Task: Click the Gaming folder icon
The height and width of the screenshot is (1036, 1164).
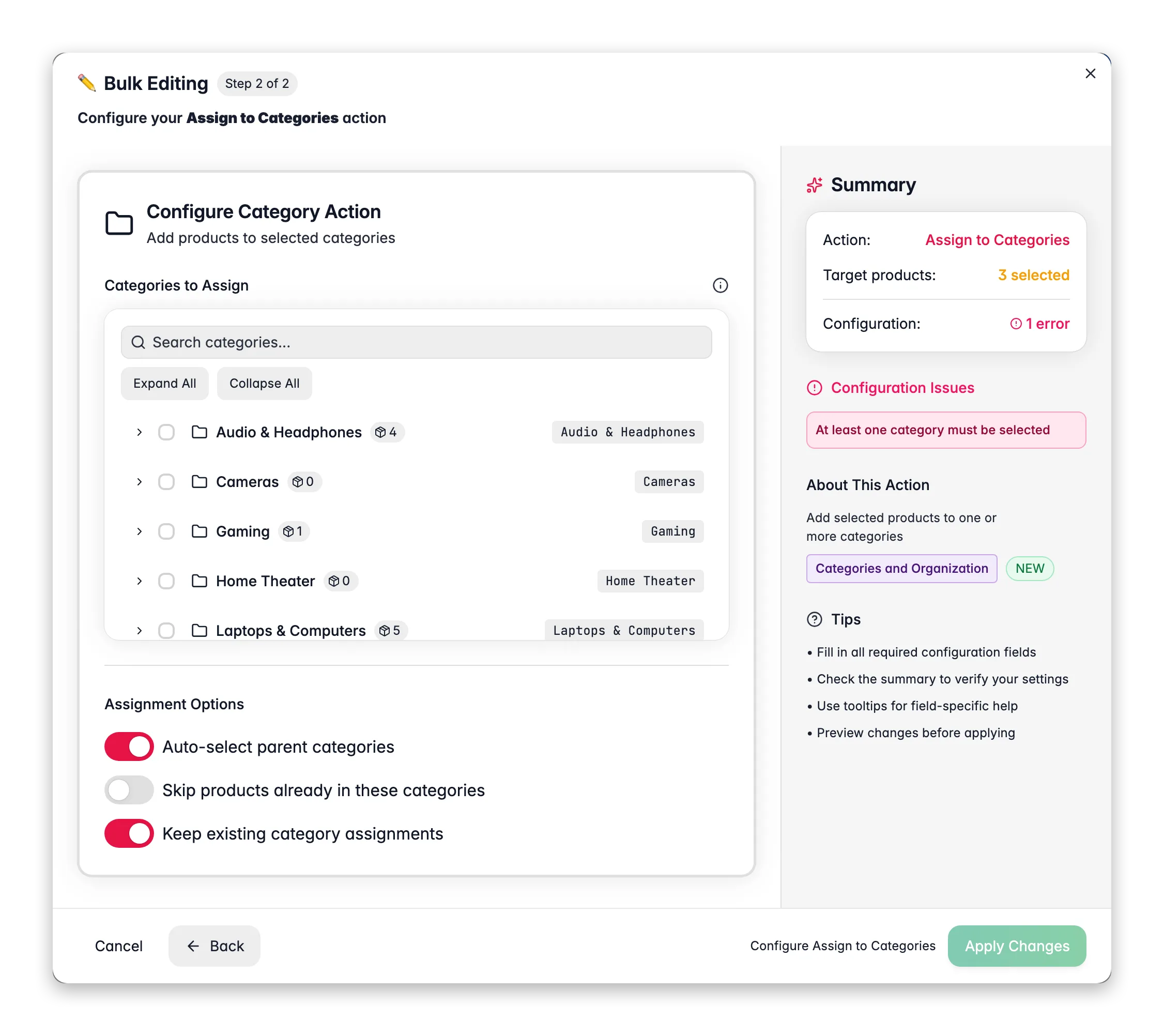Action: tap(200, 531)
